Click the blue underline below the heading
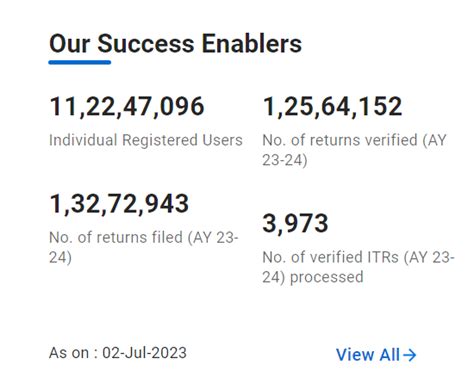This screenshot has width=474, height=371. [x=80, y=62]
